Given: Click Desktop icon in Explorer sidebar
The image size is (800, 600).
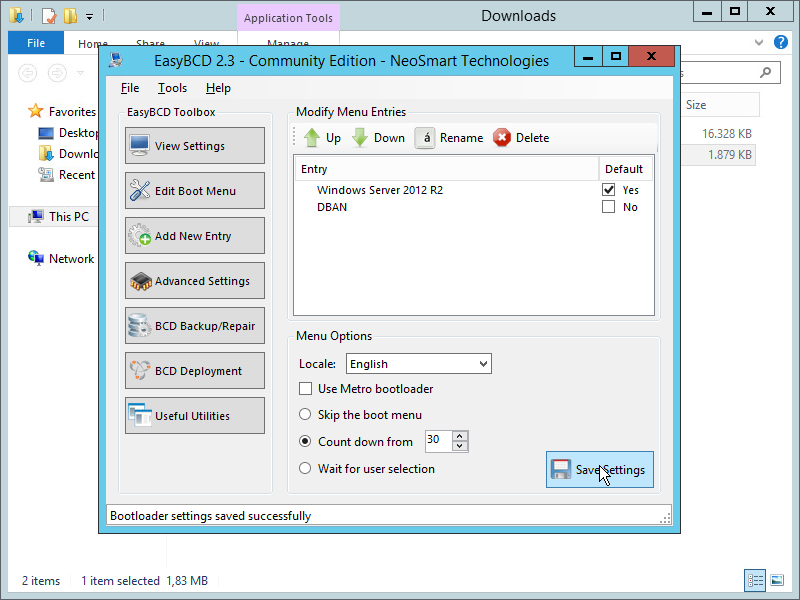Looking at the screenshot, I should [x=46, y=133].
